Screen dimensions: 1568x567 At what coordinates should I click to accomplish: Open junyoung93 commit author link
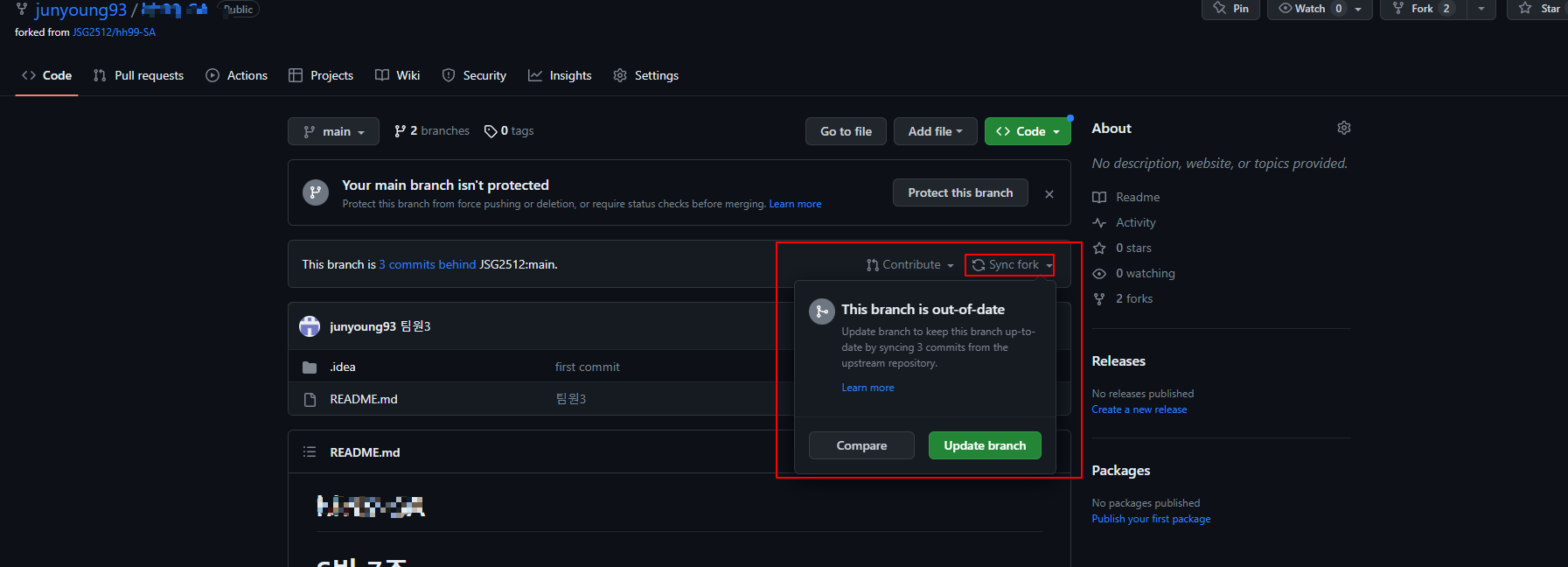point(363,326)
